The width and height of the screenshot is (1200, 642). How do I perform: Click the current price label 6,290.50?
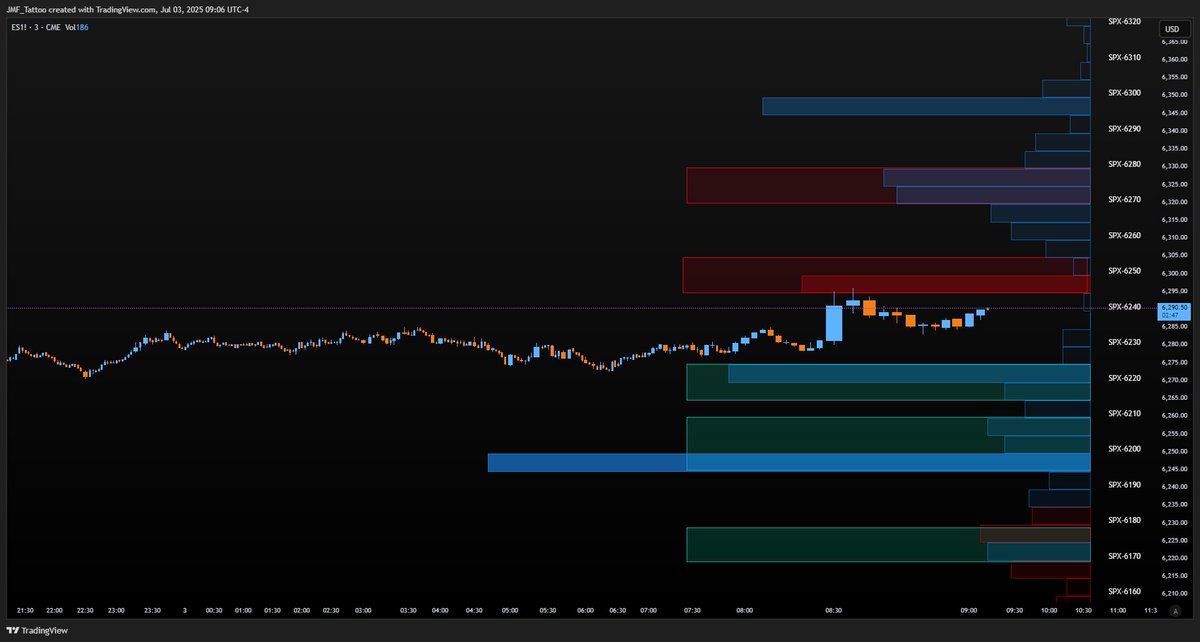(x=1172, y=310)
